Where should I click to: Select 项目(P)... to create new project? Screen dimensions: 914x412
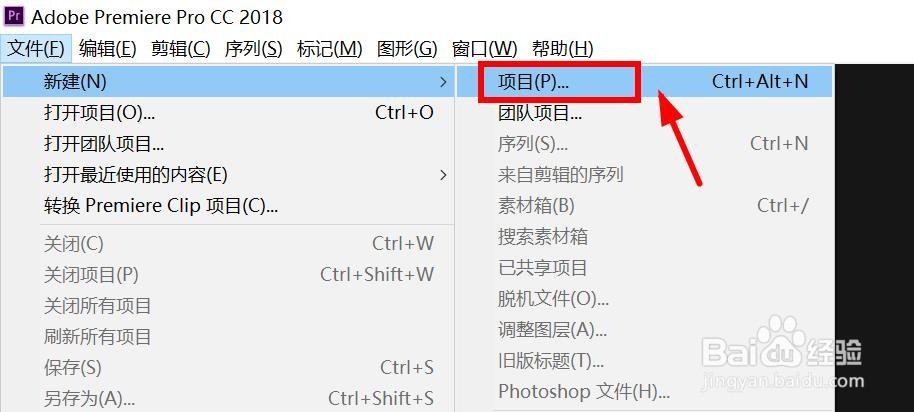click(x=644, y=82)
